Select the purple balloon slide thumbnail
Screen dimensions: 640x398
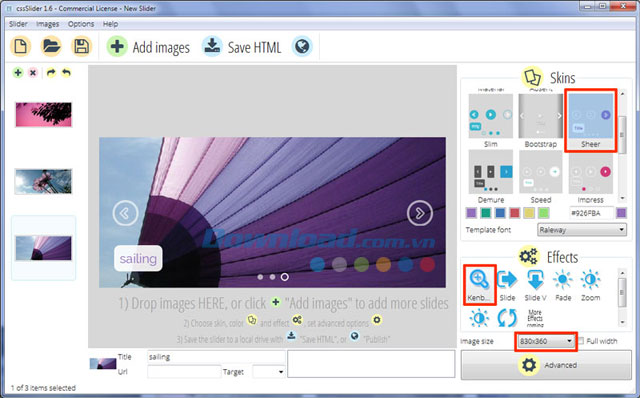[x=43, y=248]
